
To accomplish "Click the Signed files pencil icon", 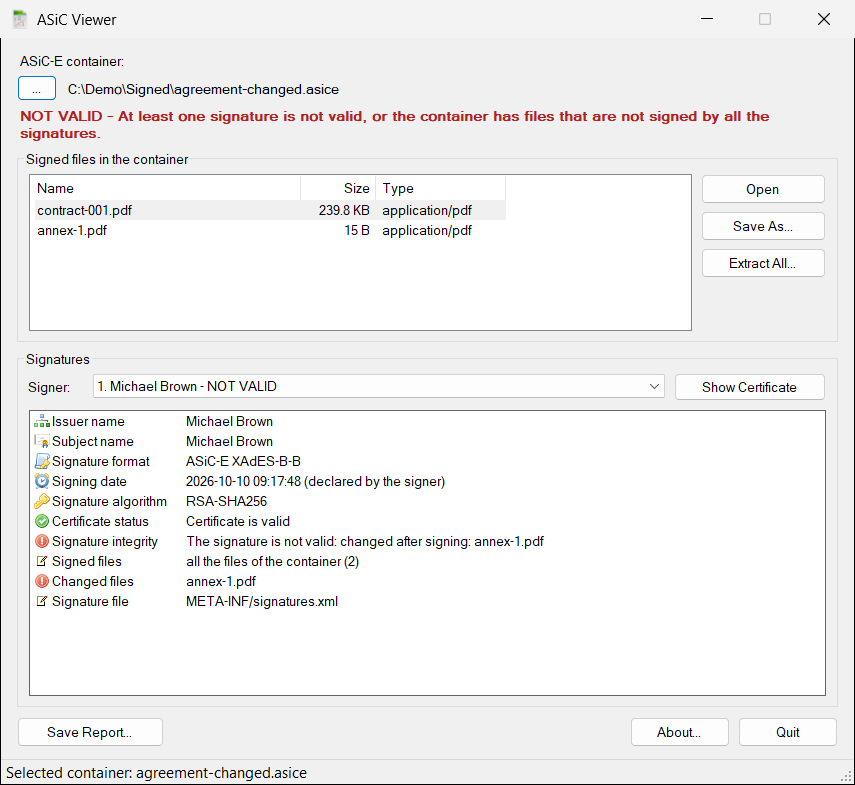I will pyautogui.click(x=42, y=561).
